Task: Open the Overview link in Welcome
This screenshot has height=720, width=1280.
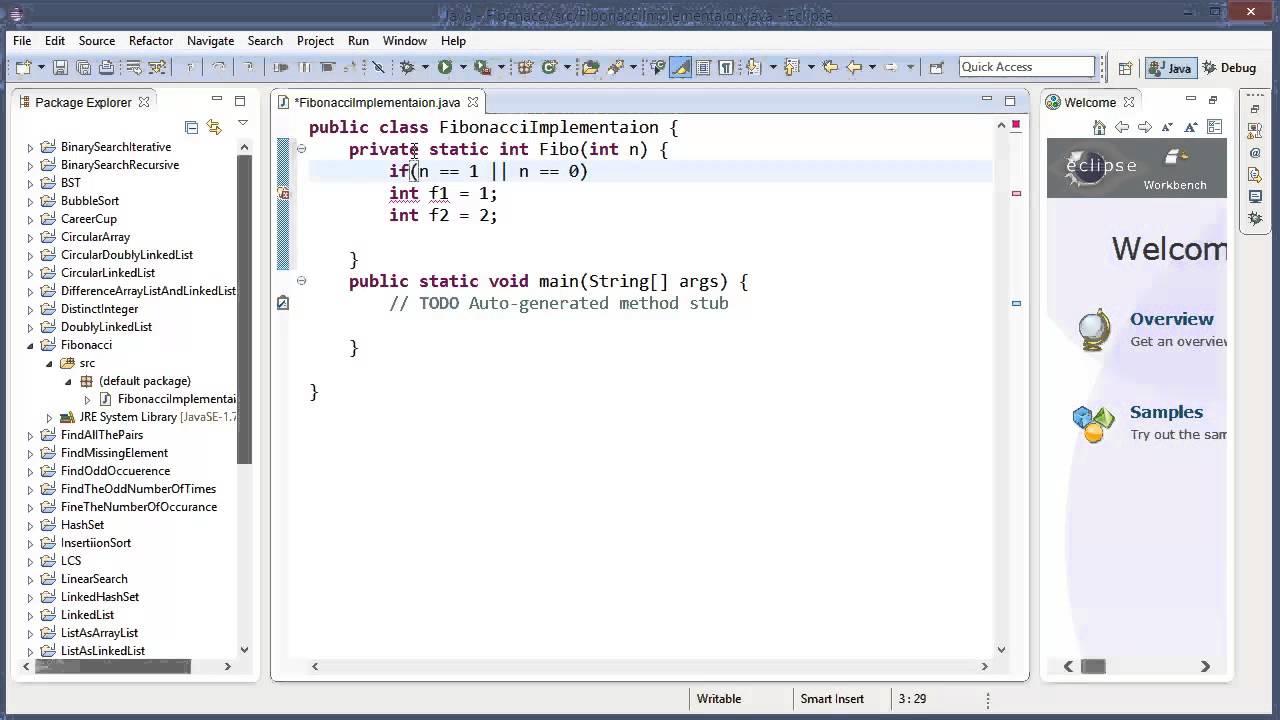Action: coord(1172,319)
